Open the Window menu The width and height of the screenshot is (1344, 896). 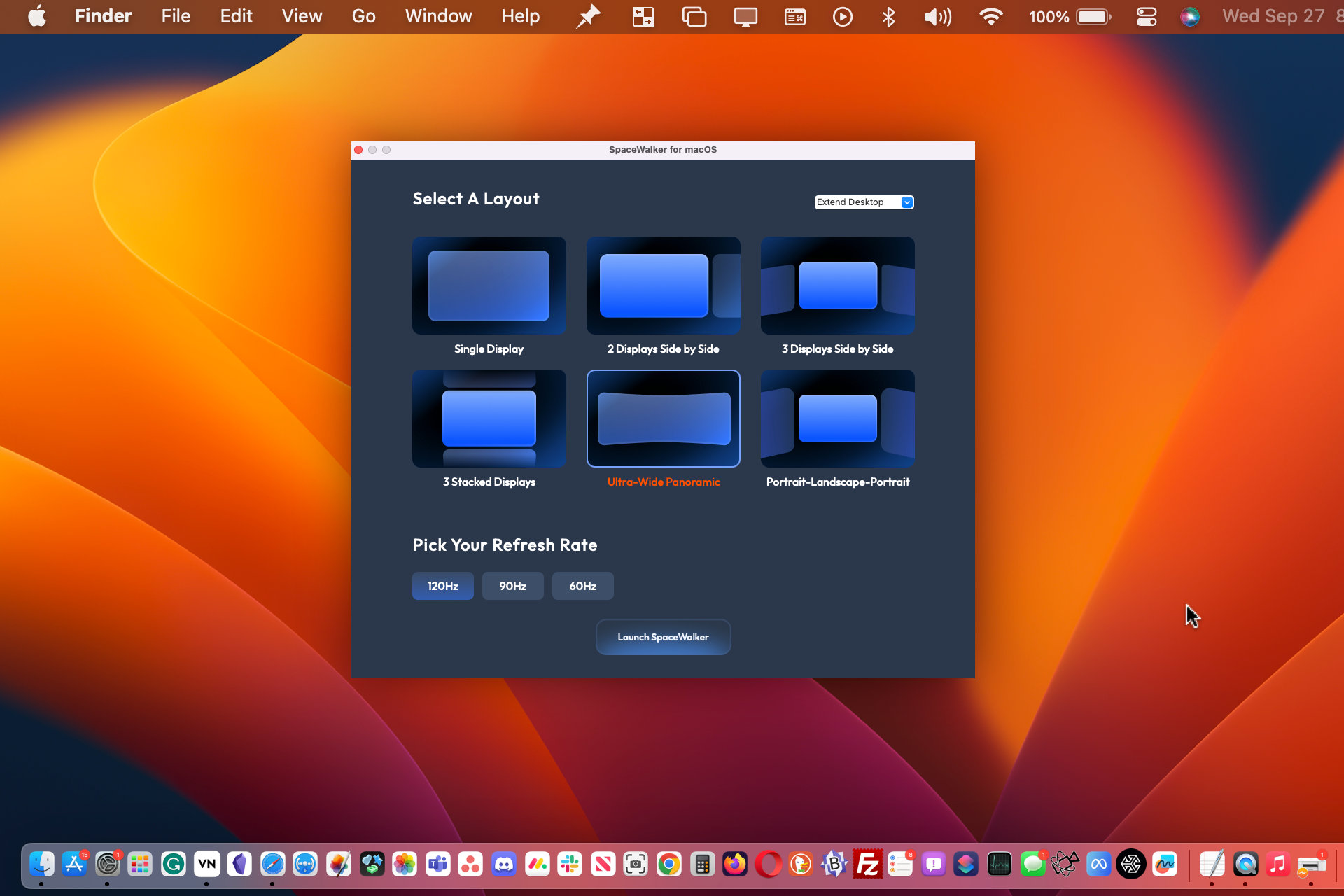click(x=438, y=16)
